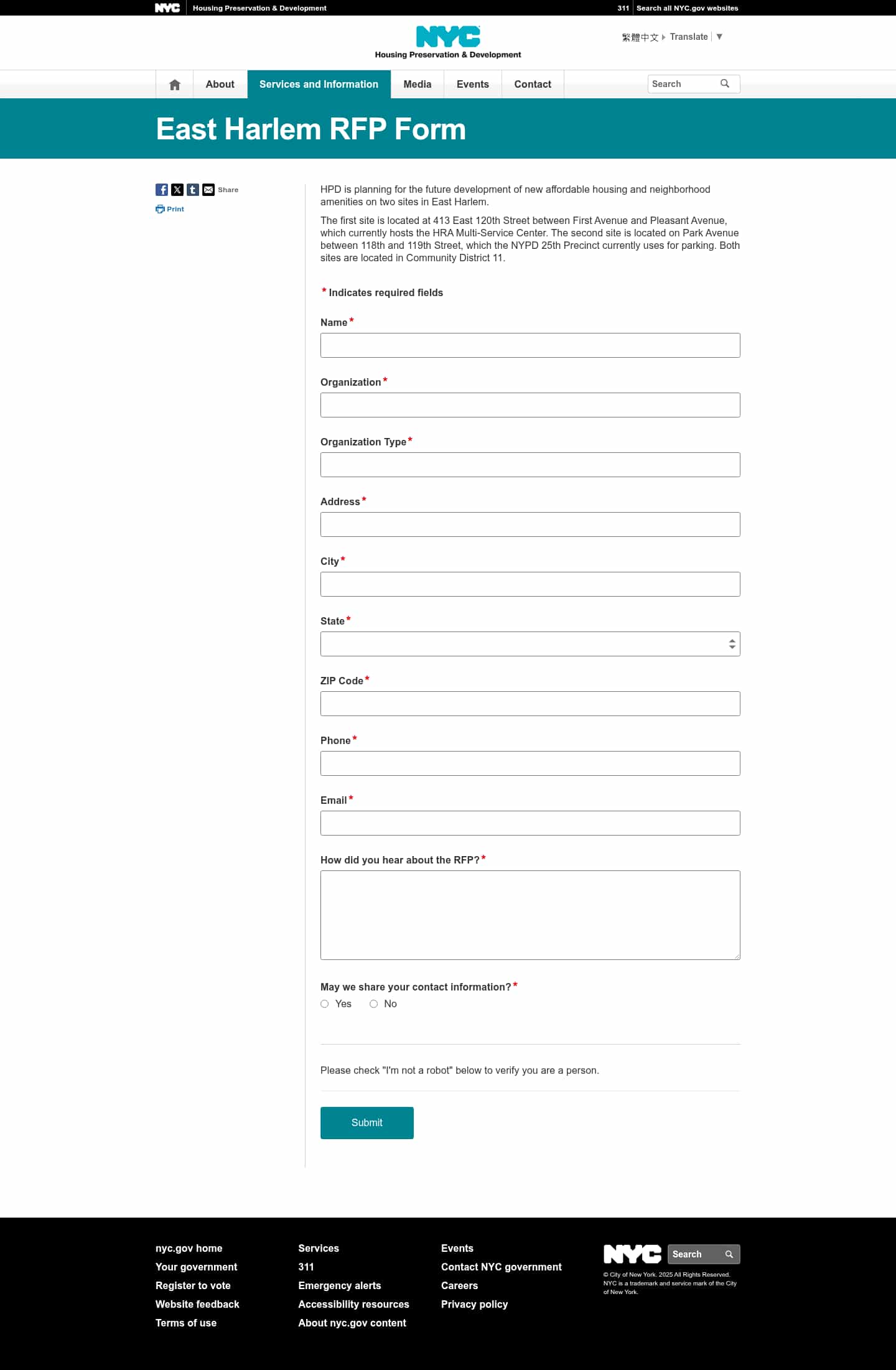Share the page on Facebook
The image size is (896, 1370).
[161, 190]
